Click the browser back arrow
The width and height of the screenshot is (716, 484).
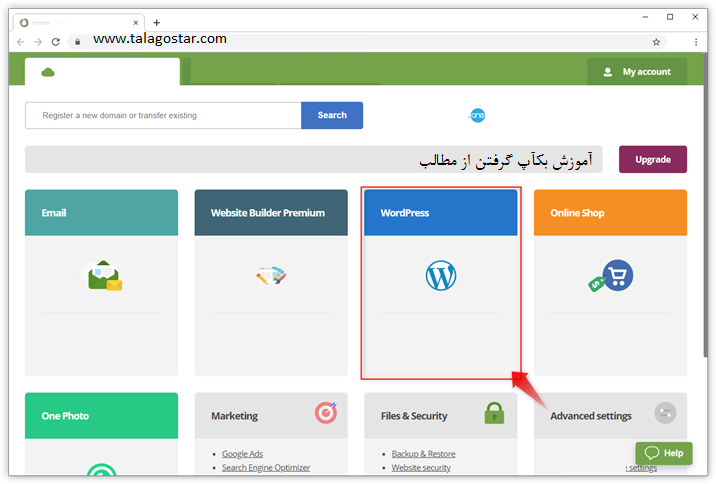click(21, 42)
